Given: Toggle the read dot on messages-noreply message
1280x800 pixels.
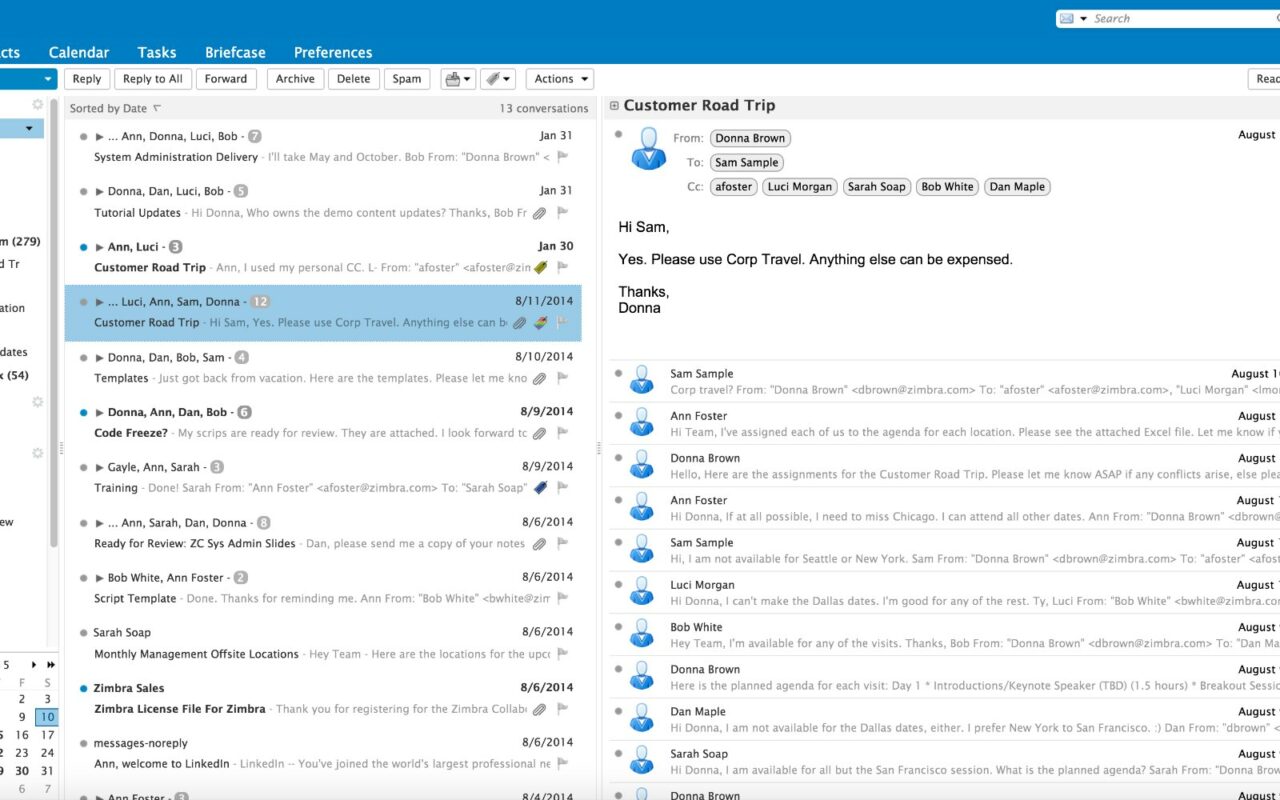Looking at the screenshot, I should pos(84,743).
